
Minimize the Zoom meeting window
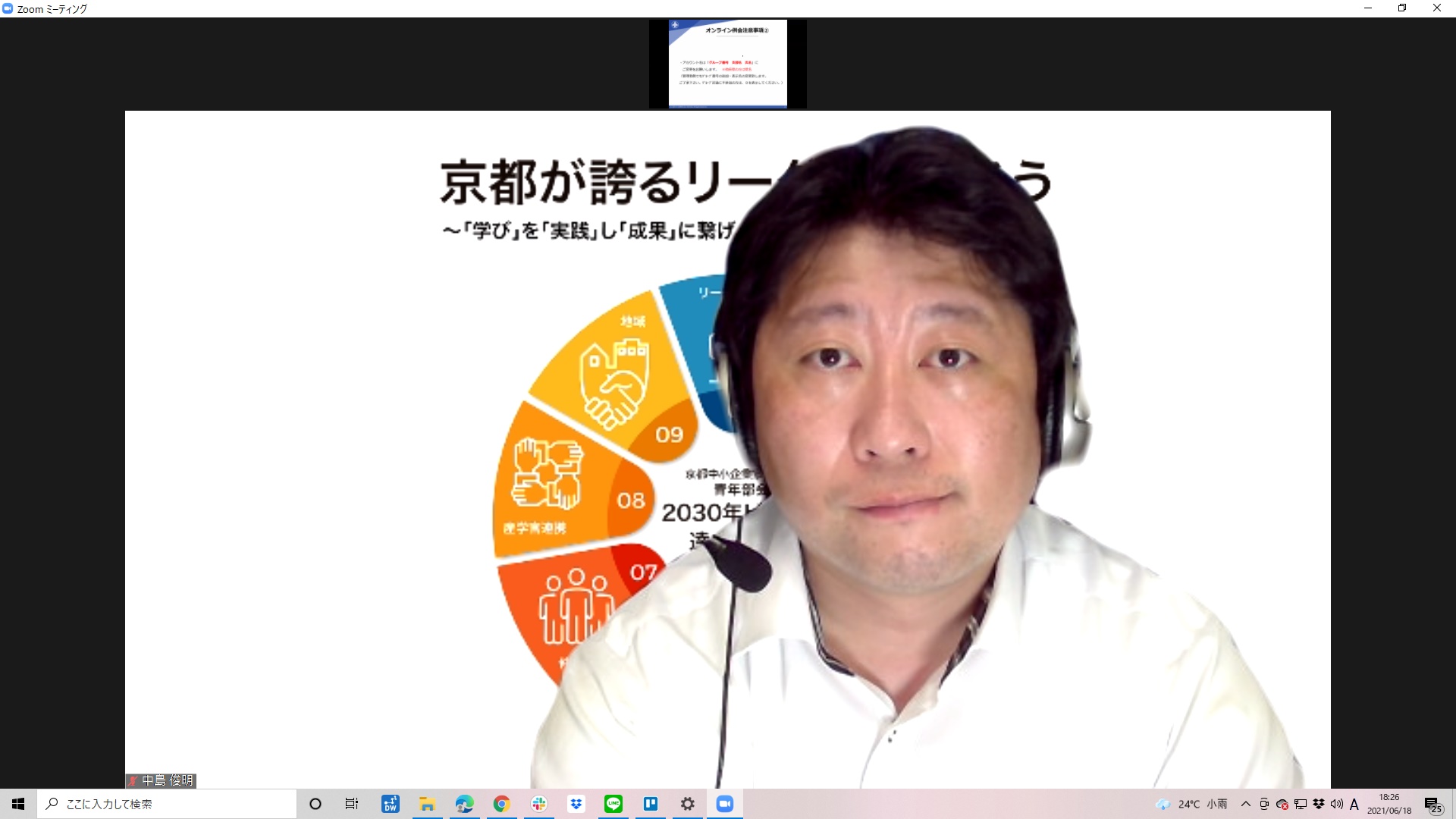tap(1368, 8)
